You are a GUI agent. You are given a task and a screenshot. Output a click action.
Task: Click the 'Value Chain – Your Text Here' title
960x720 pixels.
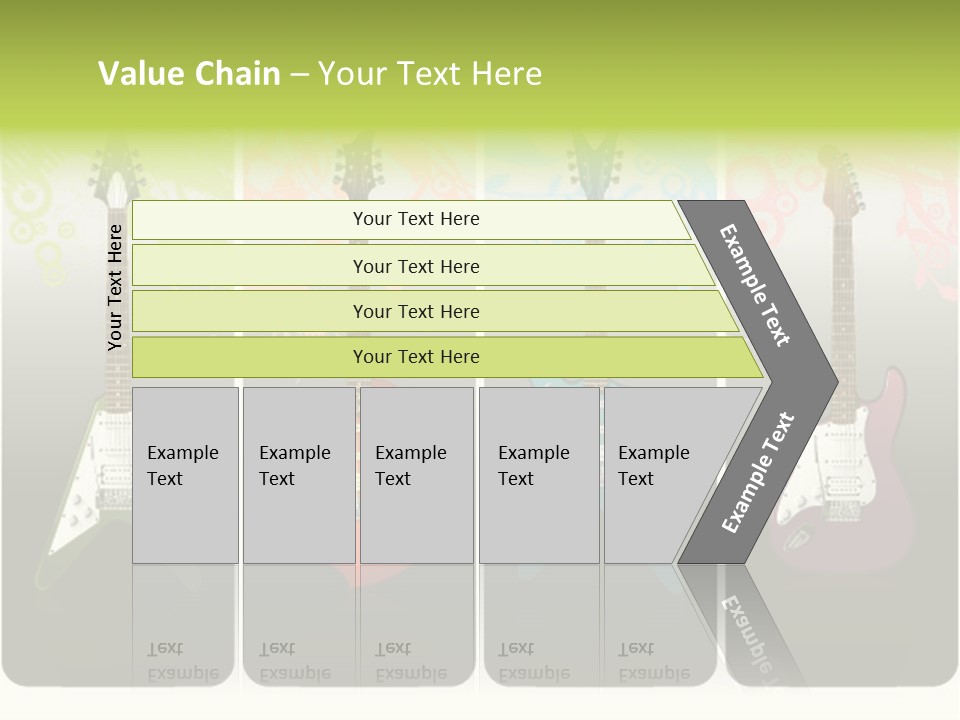[320, 73]
